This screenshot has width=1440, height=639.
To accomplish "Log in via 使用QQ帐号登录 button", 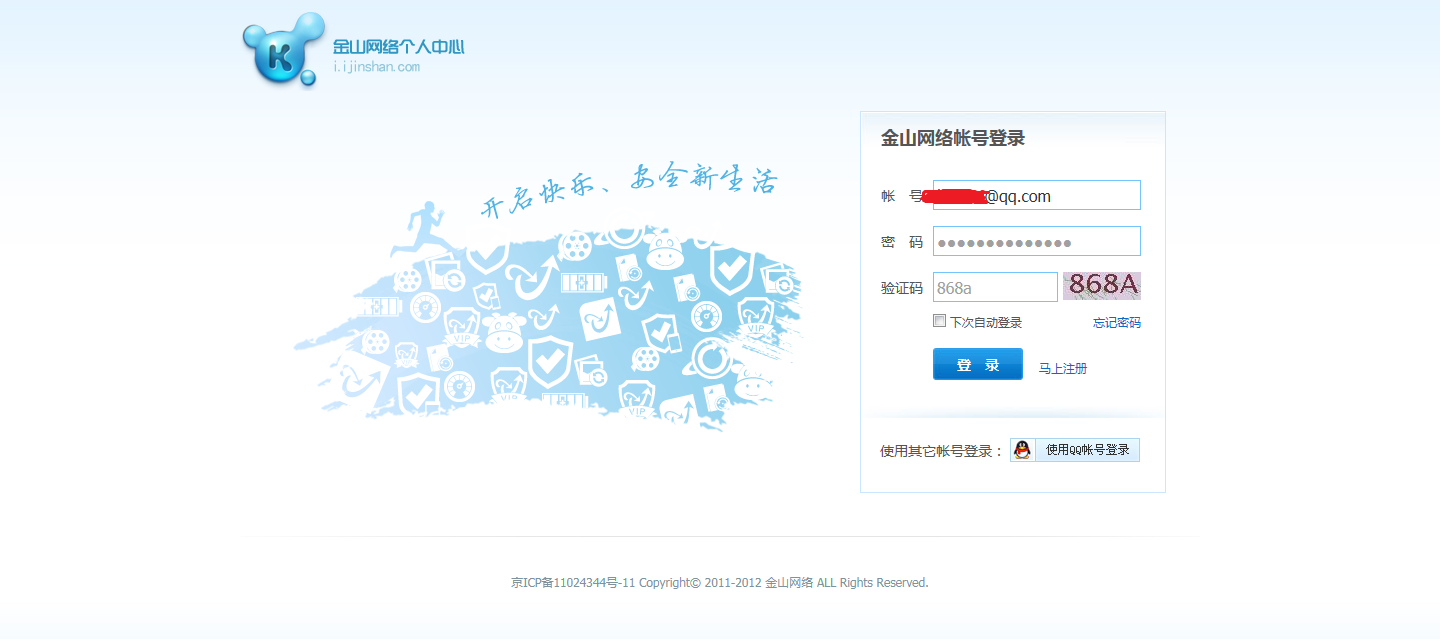I will tap(1075, 450).
